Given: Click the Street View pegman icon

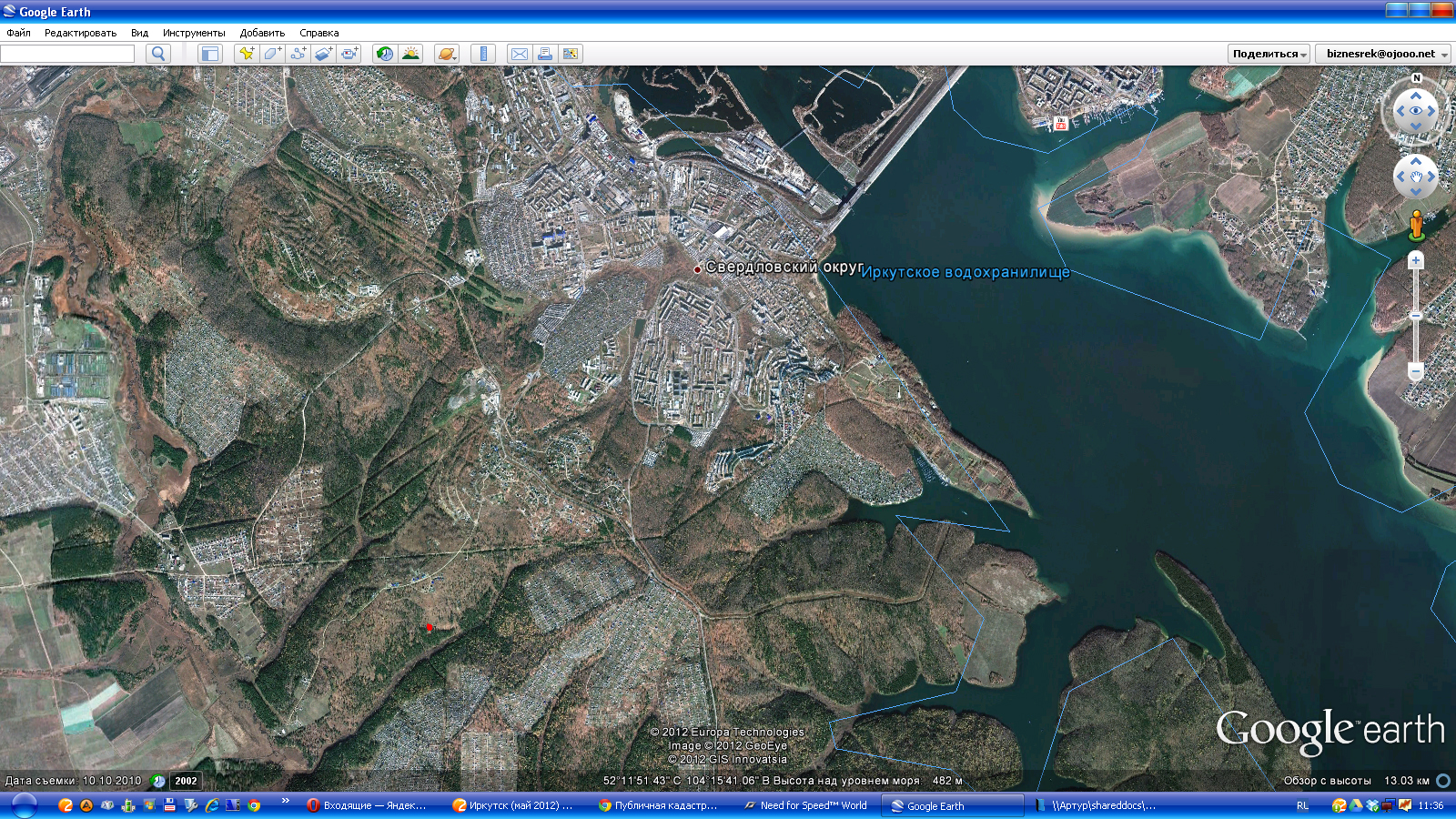Looking at the screenshot, I should tap(1416, 225).
